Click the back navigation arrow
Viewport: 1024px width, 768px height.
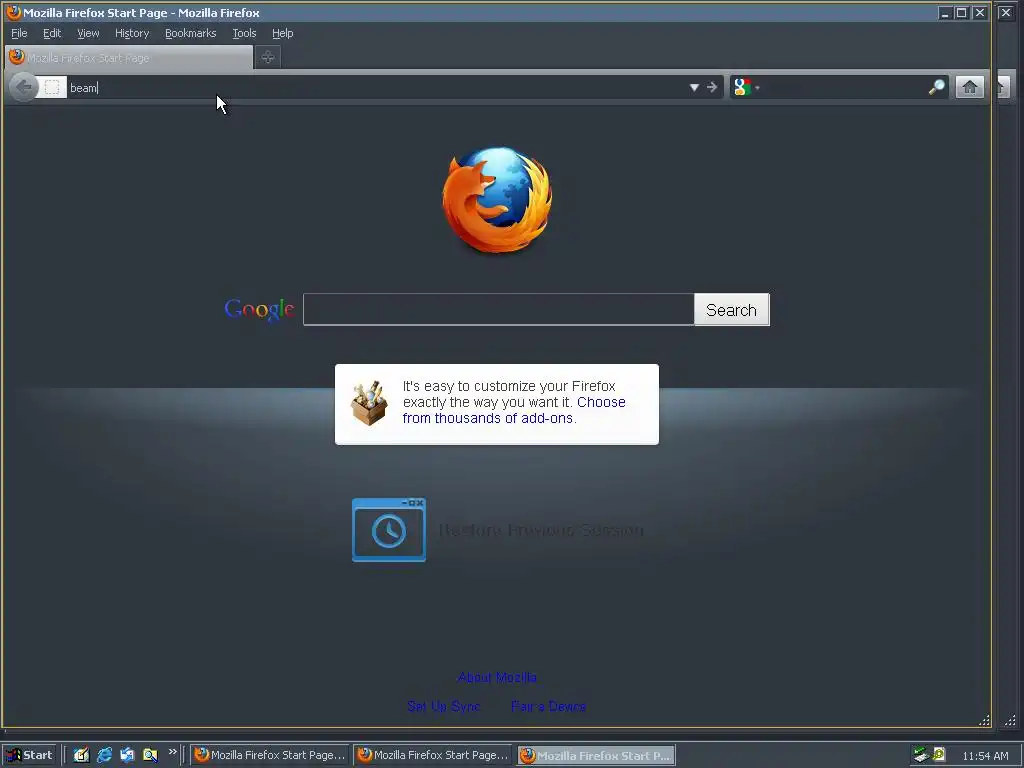24,87
